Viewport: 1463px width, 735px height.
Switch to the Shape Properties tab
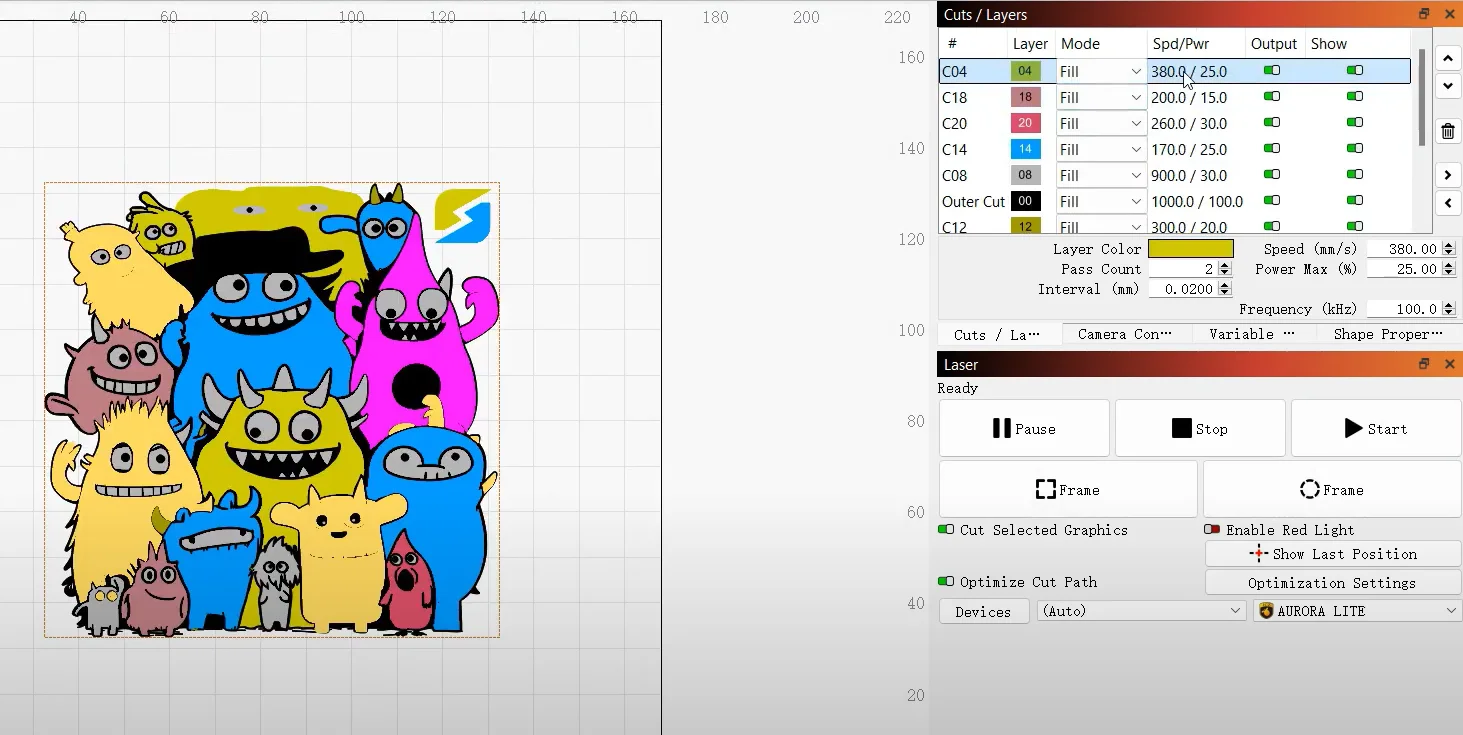[1388, 335]
